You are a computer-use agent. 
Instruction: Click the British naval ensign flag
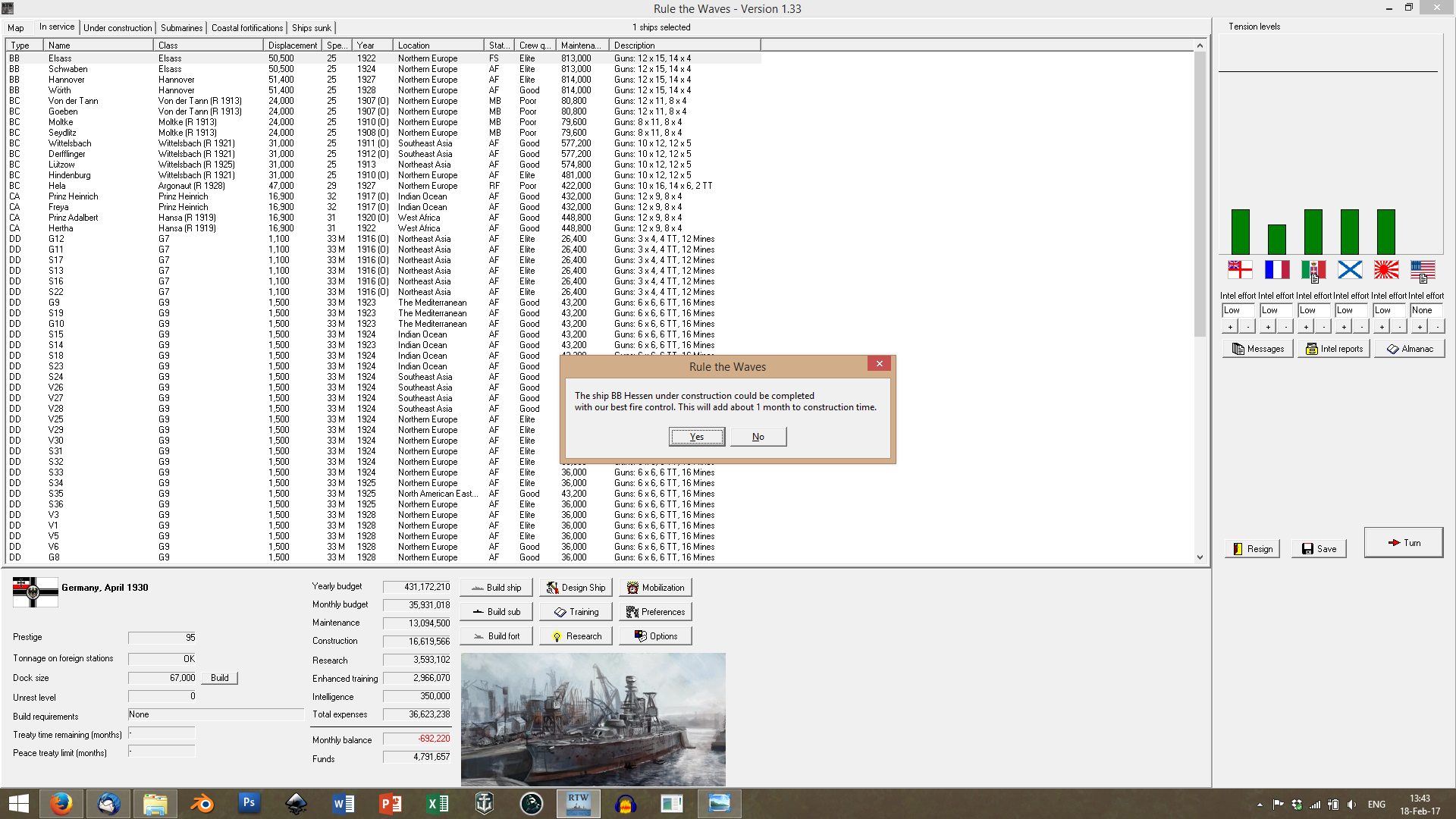1240,269
